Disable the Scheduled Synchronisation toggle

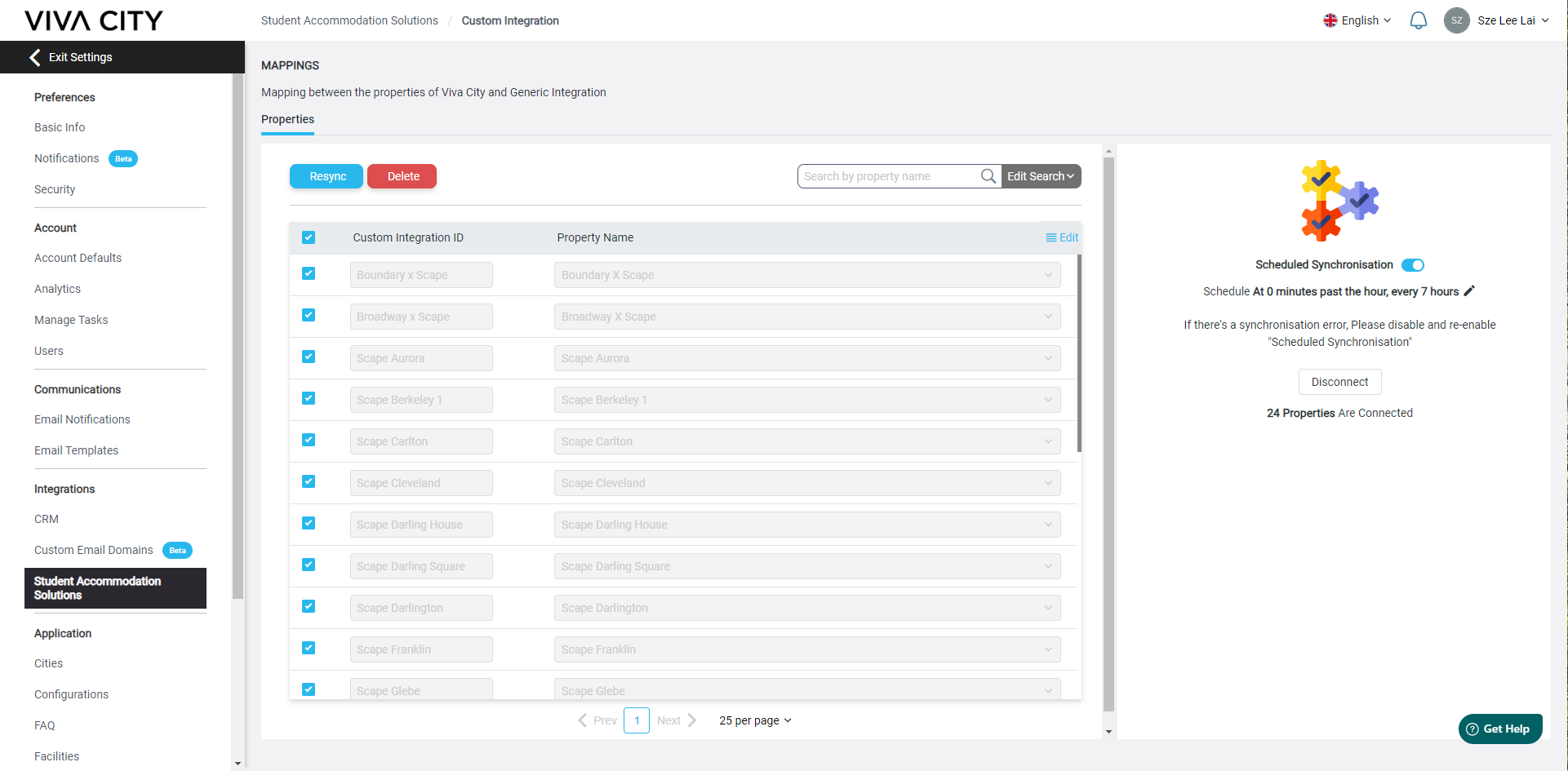click(x=1413, y=265)
